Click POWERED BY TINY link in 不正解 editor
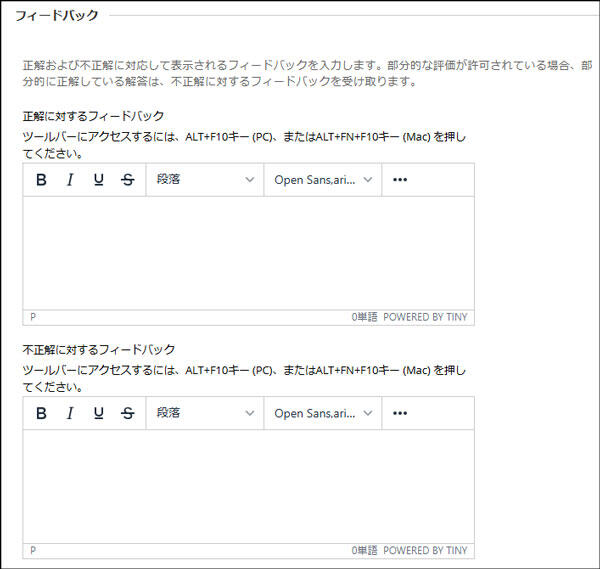 [x=425, y=551]
